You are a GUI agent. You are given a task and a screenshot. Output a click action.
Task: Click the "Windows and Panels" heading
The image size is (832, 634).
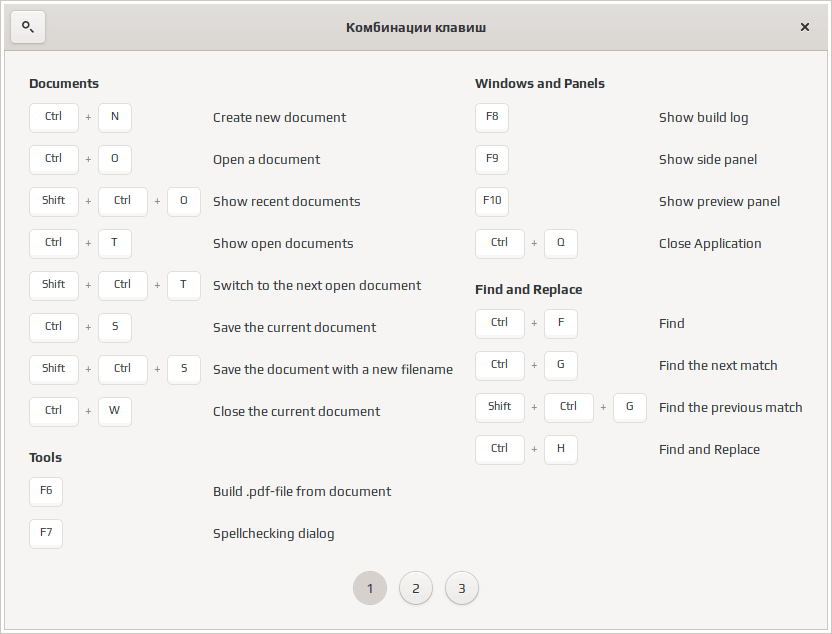(x=540, y=83)
